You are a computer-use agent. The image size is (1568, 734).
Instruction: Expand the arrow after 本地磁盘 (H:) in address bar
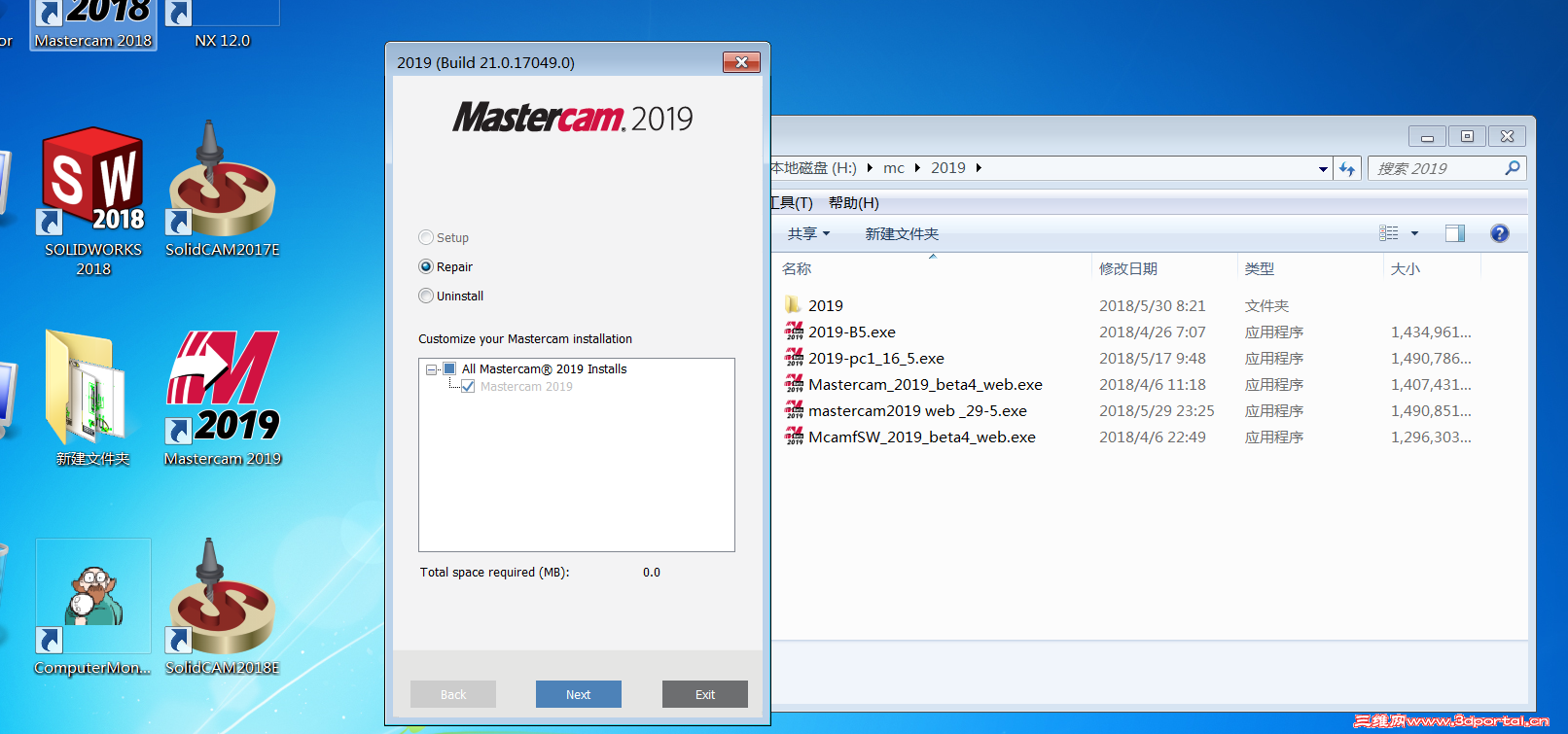point(870,168)
